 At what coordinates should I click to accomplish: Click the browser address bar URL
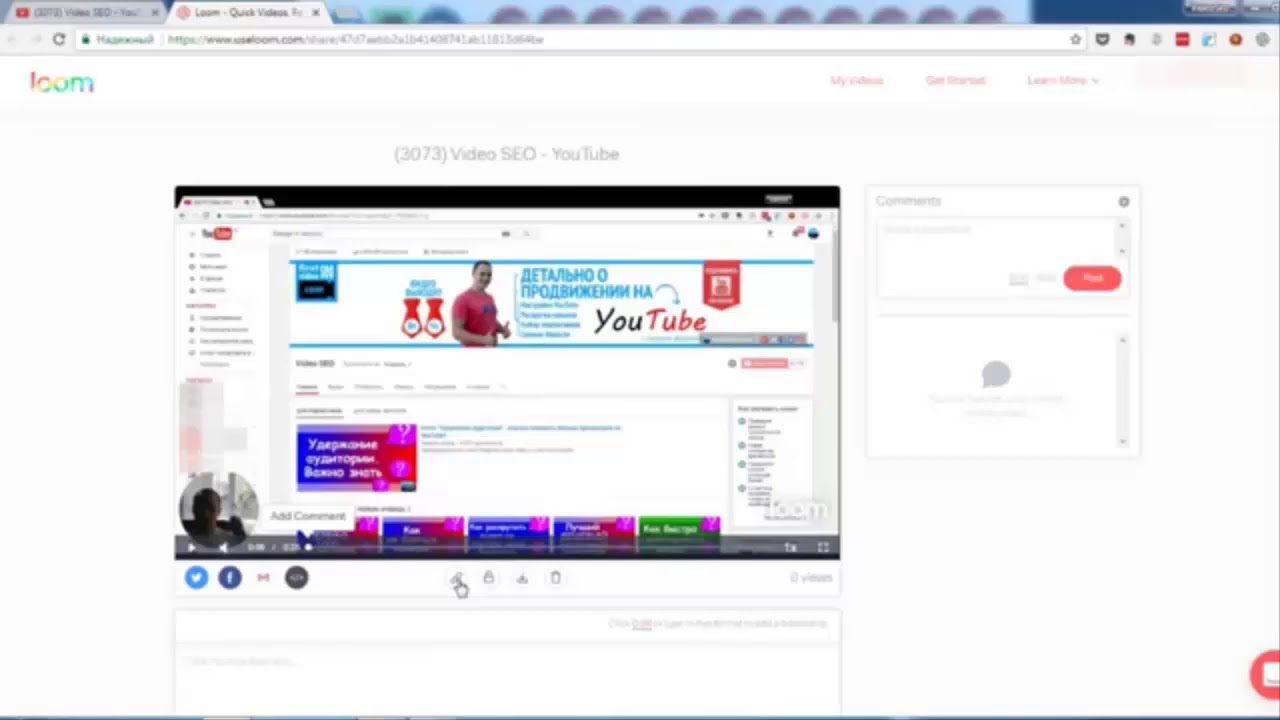pyautogui.click(x=356, y=39)
